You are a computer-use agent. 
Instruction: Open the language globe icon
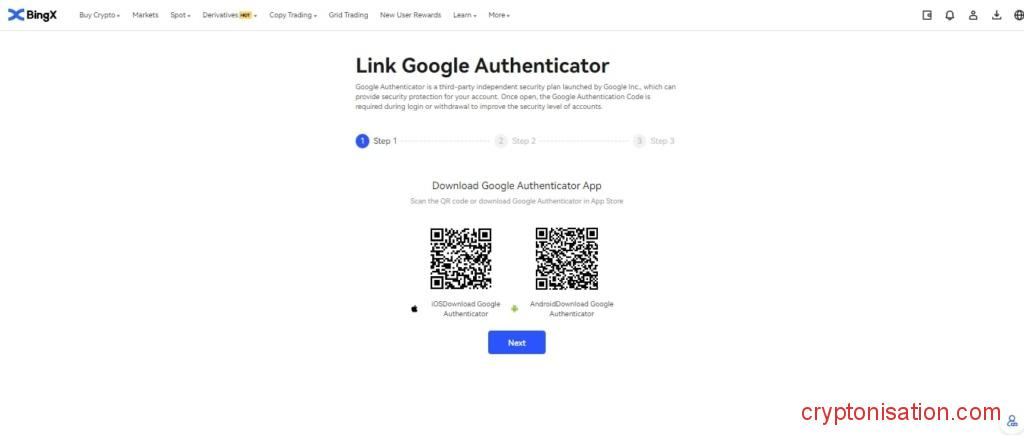tap(1019, 15)
